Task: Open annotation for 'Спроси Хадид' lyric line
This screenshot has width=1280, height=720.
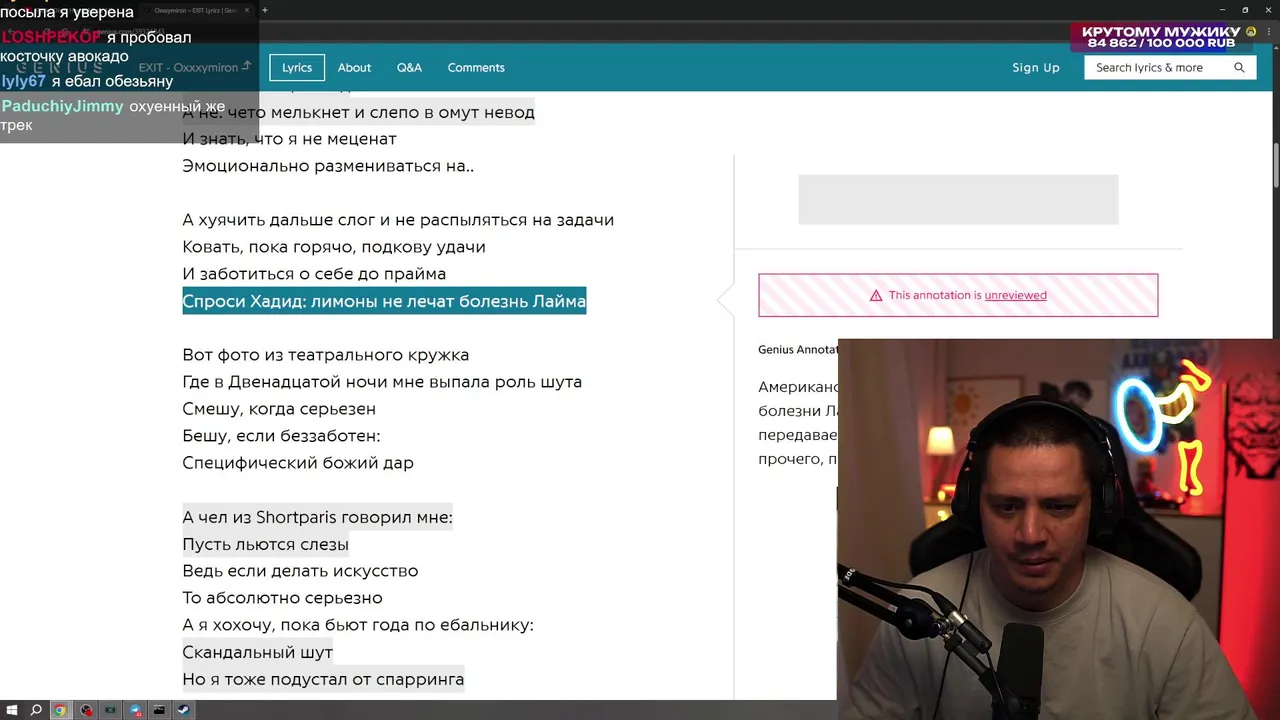Action: coord(384,301)
